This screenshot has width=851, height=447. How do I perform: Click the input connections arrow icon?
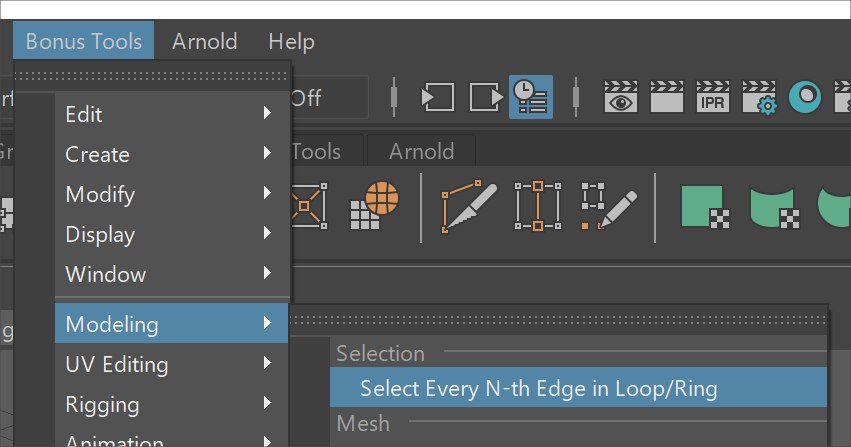[x=438, y=97]
